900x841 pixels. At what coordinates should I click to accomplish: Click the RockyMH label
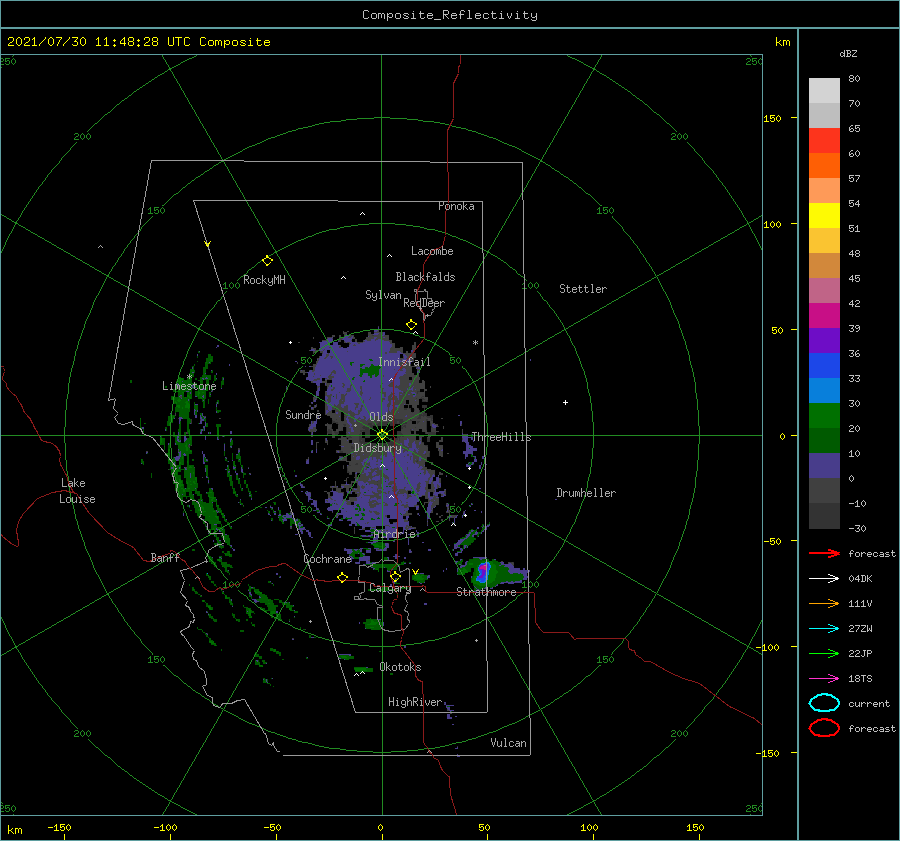264,280
